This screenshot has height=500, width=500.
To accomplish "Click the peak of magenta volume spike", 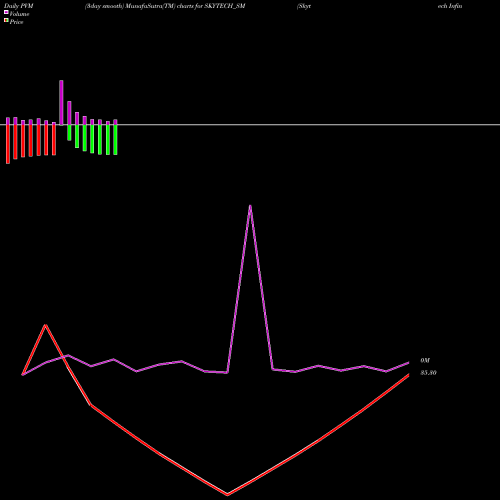I will tap(250, 206).
